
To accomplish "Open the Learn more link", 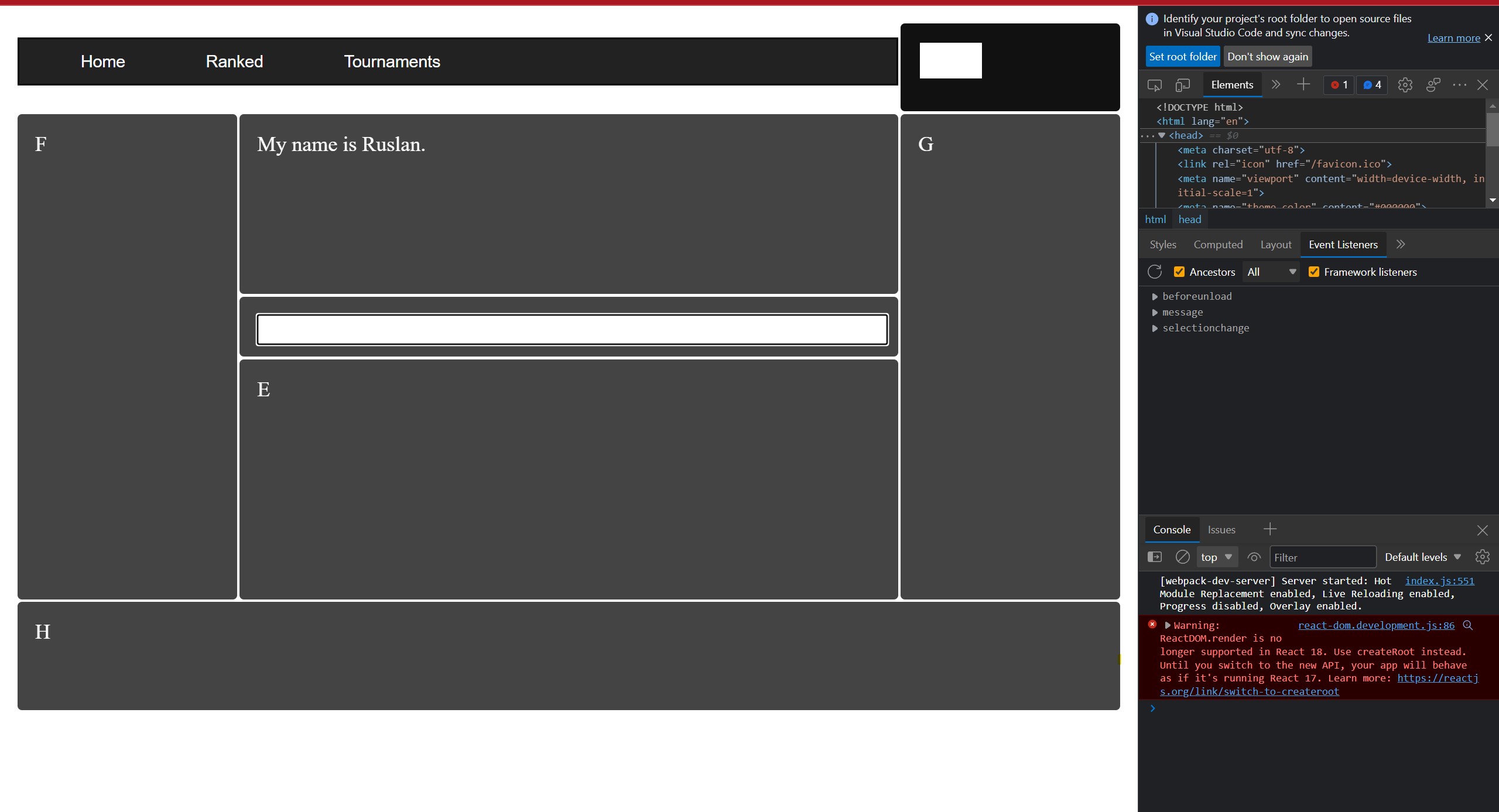I will (1453, 38).
